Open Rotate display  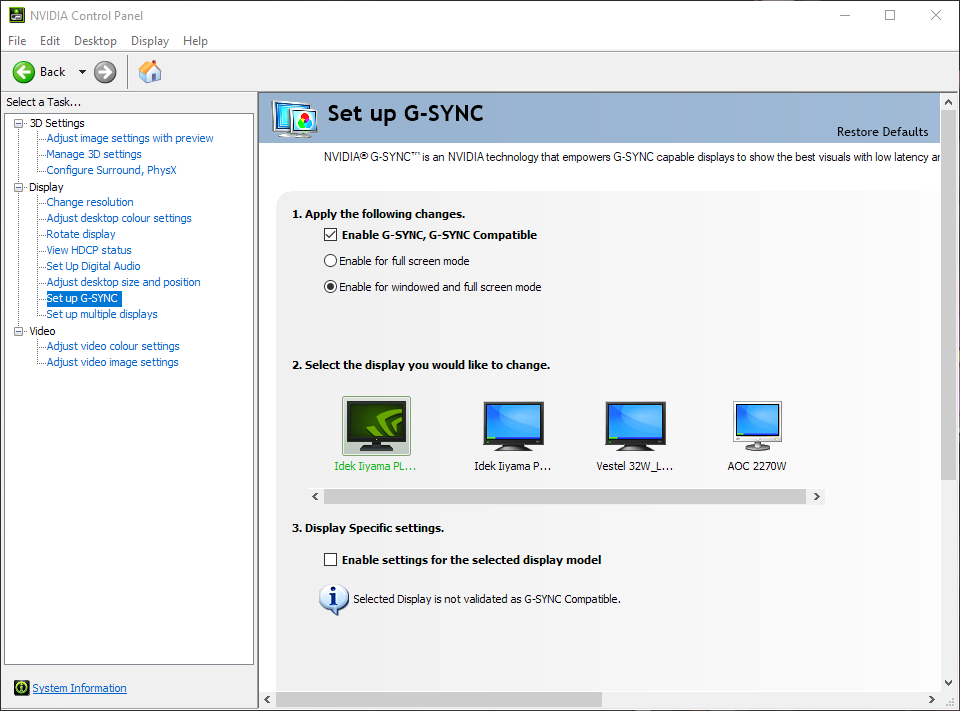click(81, 234)
